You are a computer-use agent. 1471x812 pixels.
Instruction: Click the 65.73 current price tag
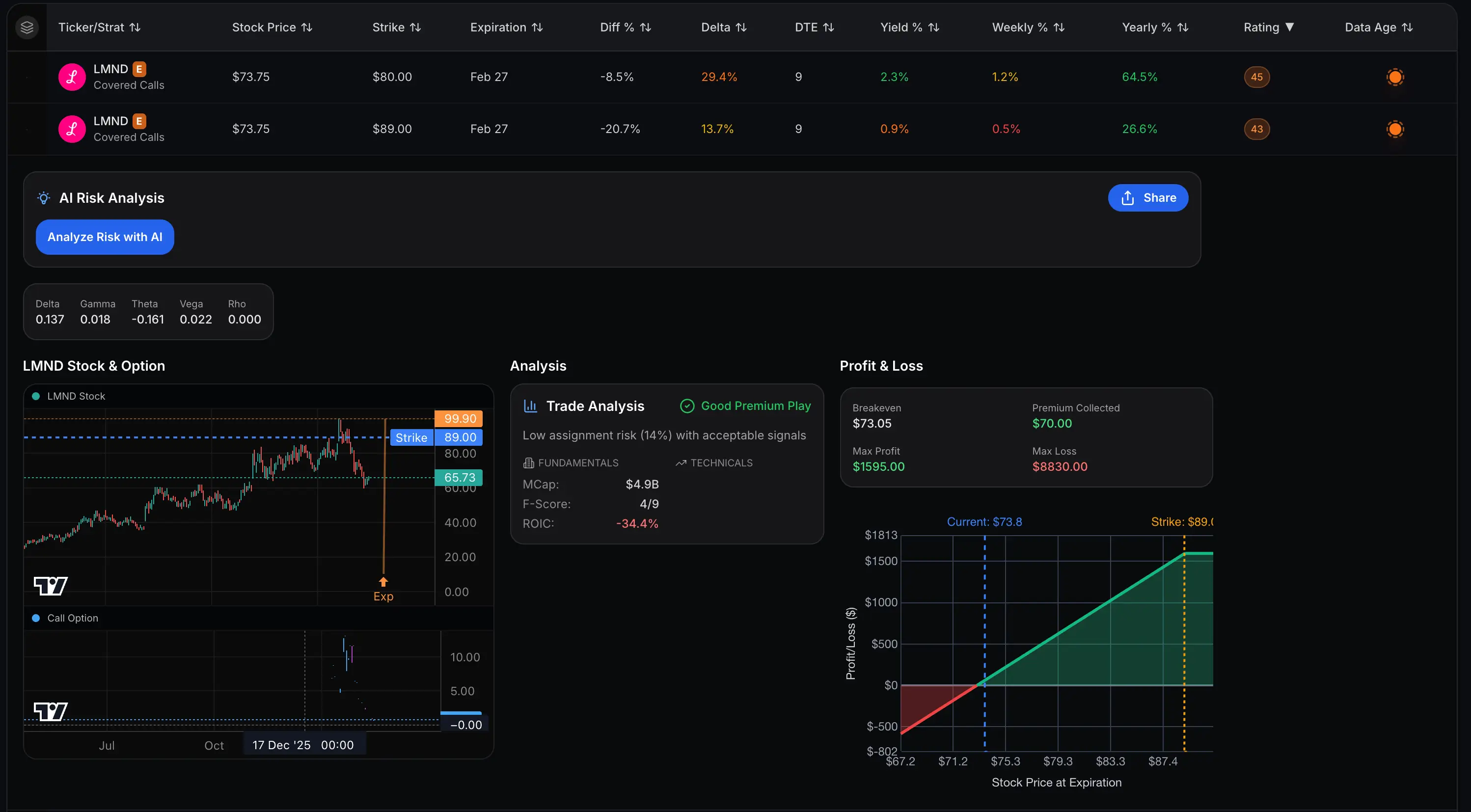tap(460, 477)
